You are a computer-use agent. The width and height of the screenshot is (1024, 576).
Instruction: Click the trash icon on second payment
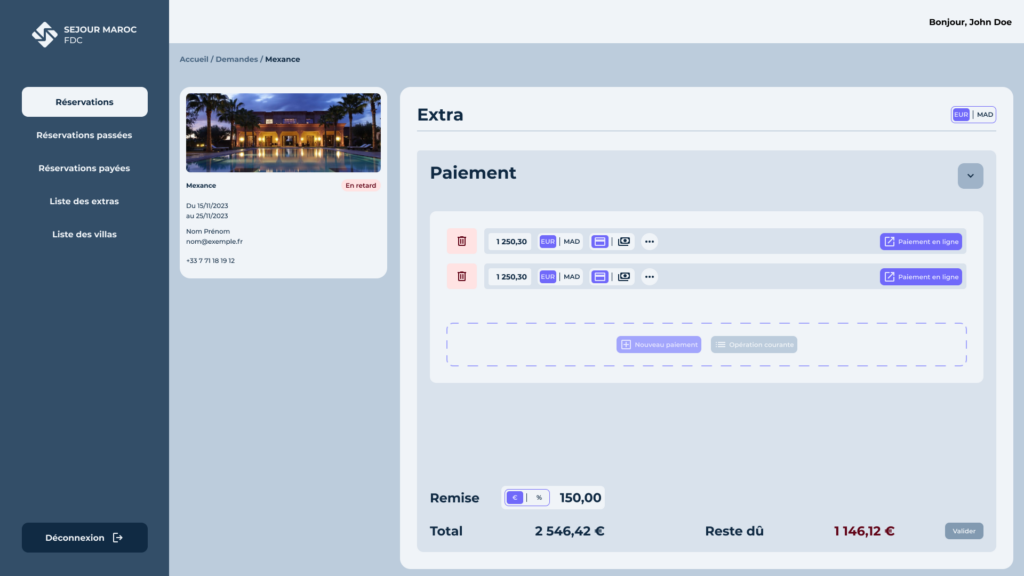pos(461,276)
